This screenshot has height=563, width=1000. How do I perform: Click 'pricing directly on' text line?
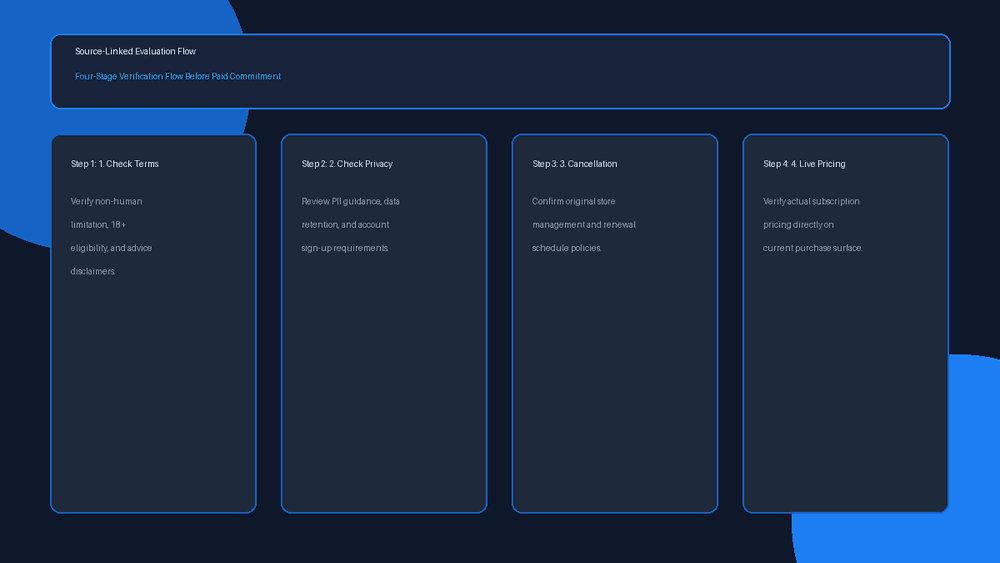(x=798, y=224)
